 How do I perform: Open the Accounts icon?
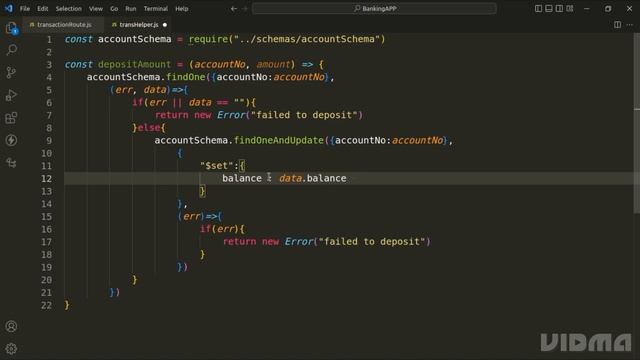(x=11, y=326)
